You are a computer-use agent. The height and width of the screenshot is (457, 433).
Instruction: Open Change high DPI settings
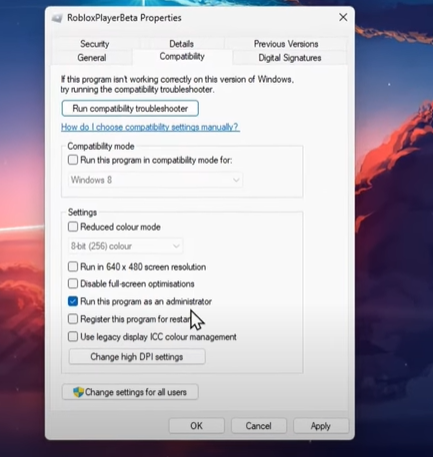(137, 357)
